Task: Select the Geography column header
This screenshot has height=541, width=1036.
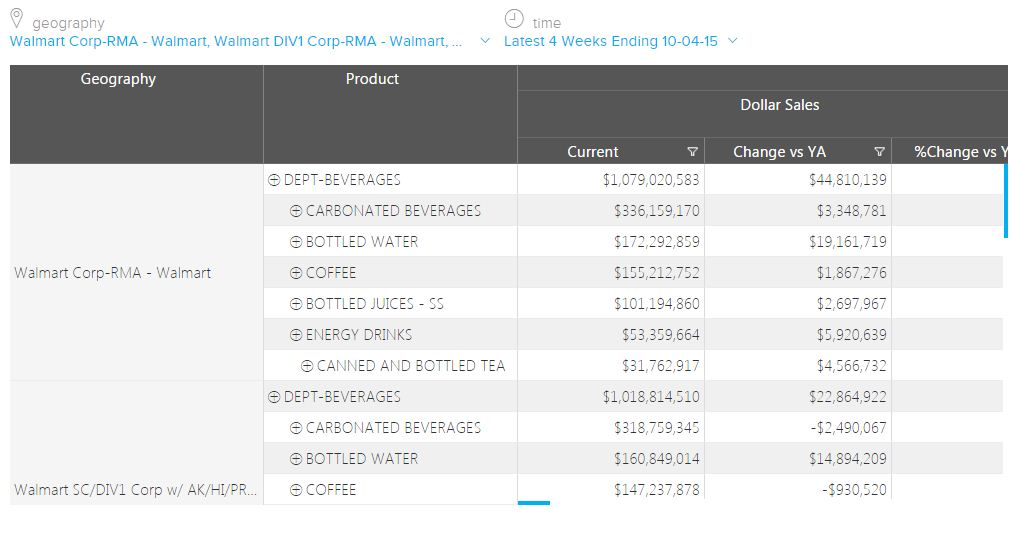Action: coord(118,80)
